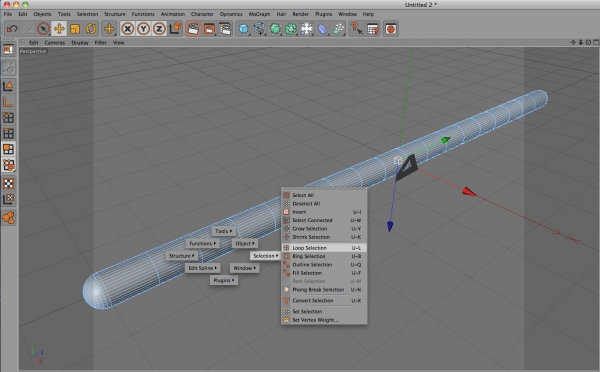Viewport: 600px width, 372px height.
Task: Click the viewport pan navigation icon
Action: 573,42
